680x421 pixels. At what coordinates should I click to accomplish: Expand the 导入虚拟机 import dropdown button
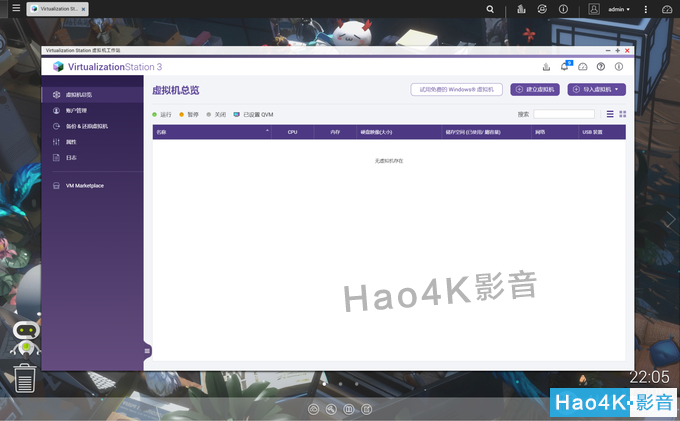[x=596, y=89]
